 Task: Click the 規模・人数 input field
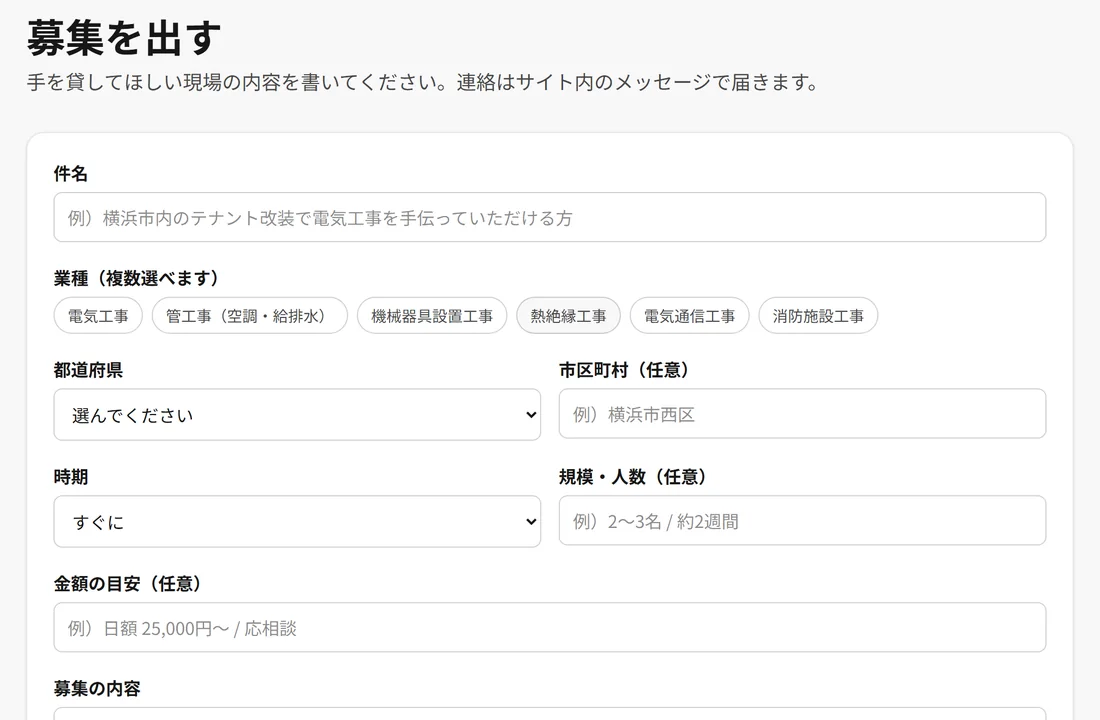coord(803,521)
